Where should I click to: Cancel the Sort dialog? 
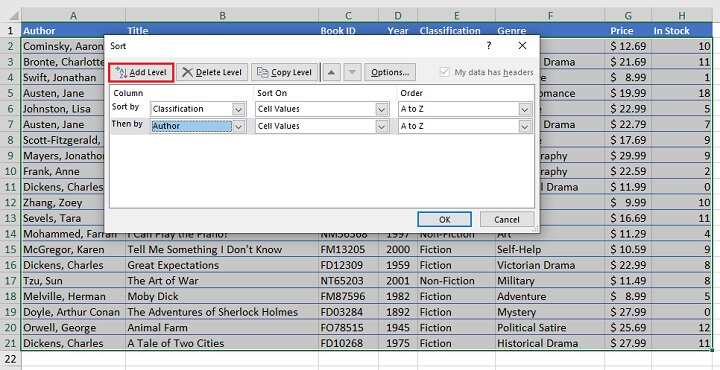507,219
